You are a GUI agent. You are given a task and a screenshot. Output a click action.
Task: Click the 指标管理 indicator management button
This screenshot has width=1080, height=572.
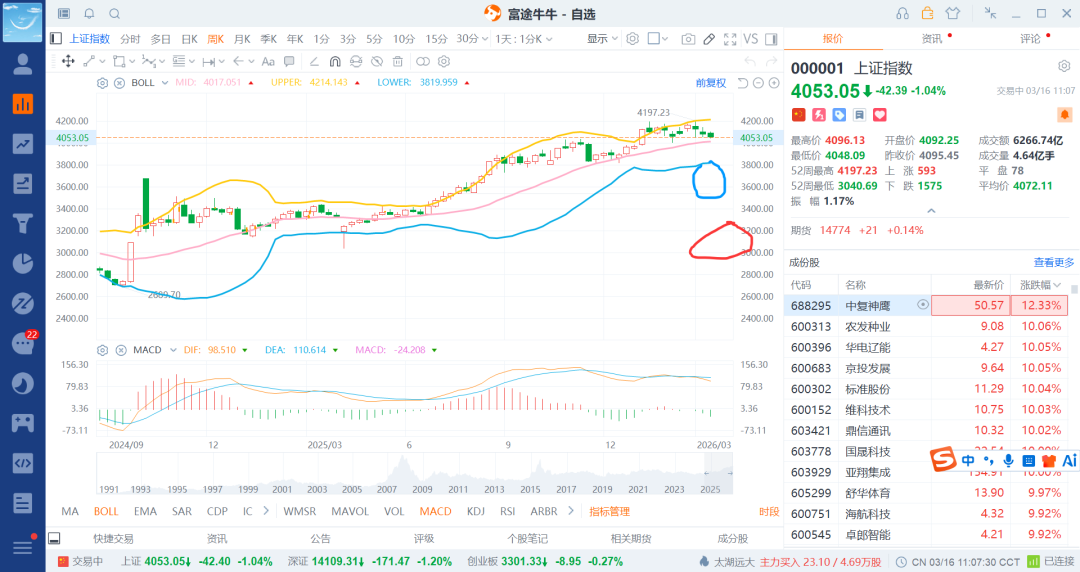point(609,511)
